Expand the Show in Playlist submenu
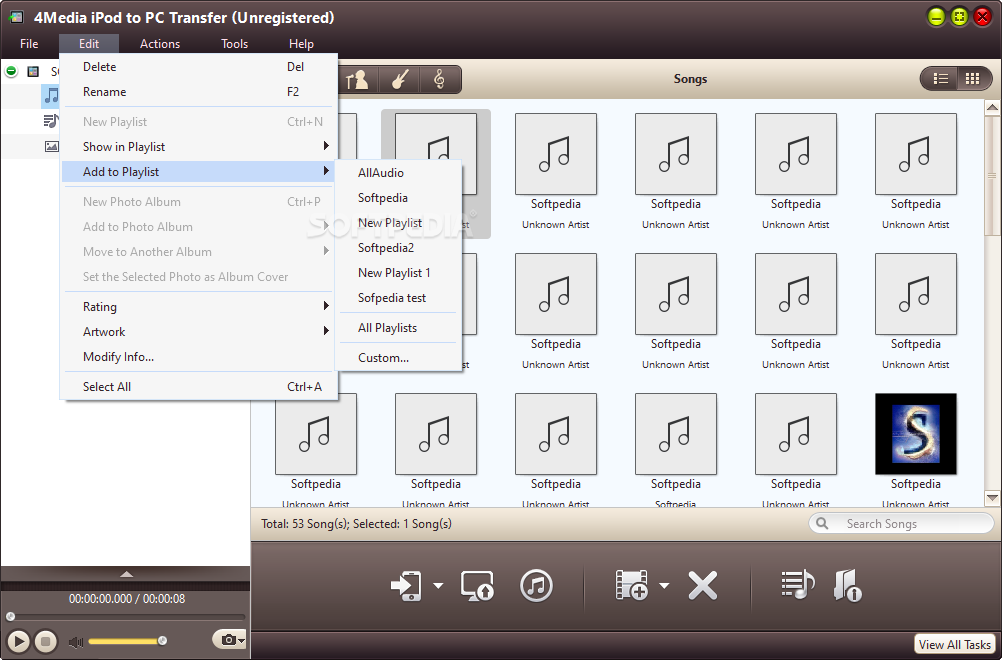 pos(198,146)
